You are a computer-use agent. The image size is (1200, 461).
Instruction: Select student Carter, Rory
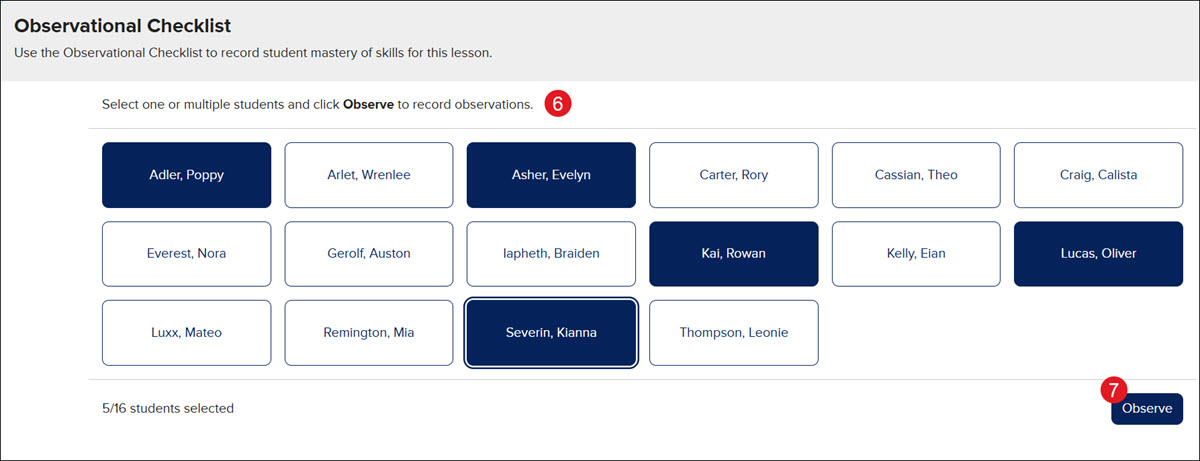[734, 175]
